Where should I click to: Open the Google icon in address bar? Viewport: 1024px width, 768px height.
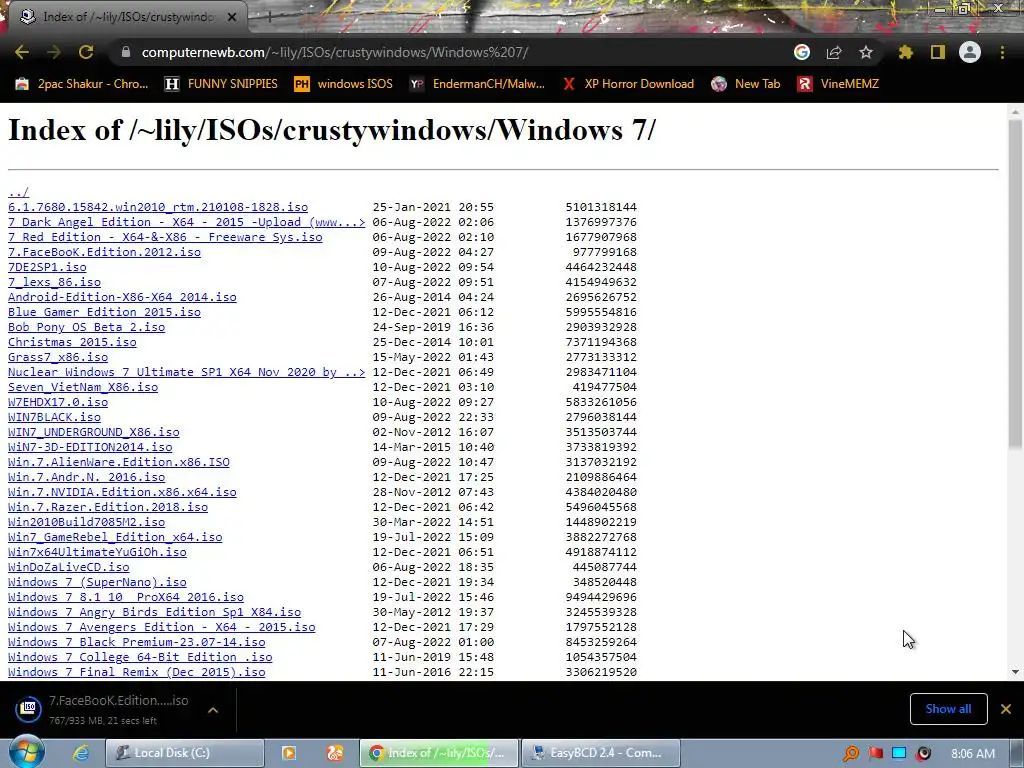tap(802, 52)
